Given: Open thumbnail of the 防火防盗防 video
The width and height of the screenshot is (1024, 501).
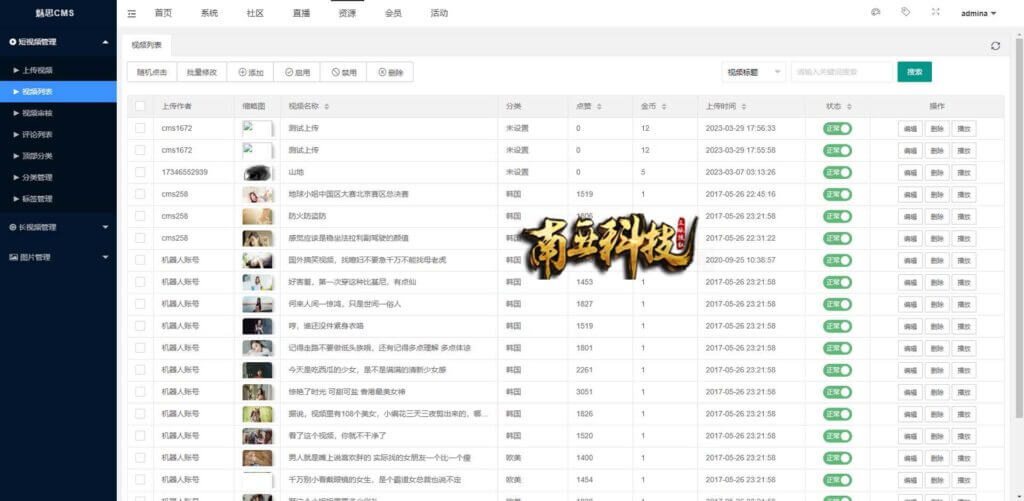Looking at the screenshot, I should click(257, 216).
